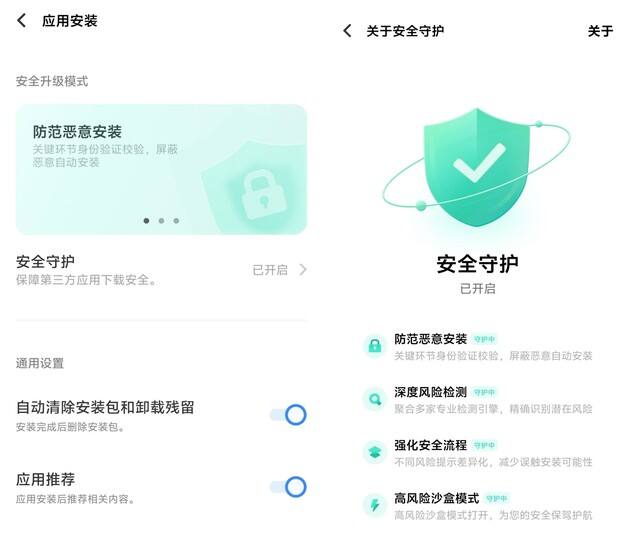Image resolution: width=640 pixels, height=533 pixels.
Task: Open 安全守护 via the chevron arrow
Action: click(302, 270)
